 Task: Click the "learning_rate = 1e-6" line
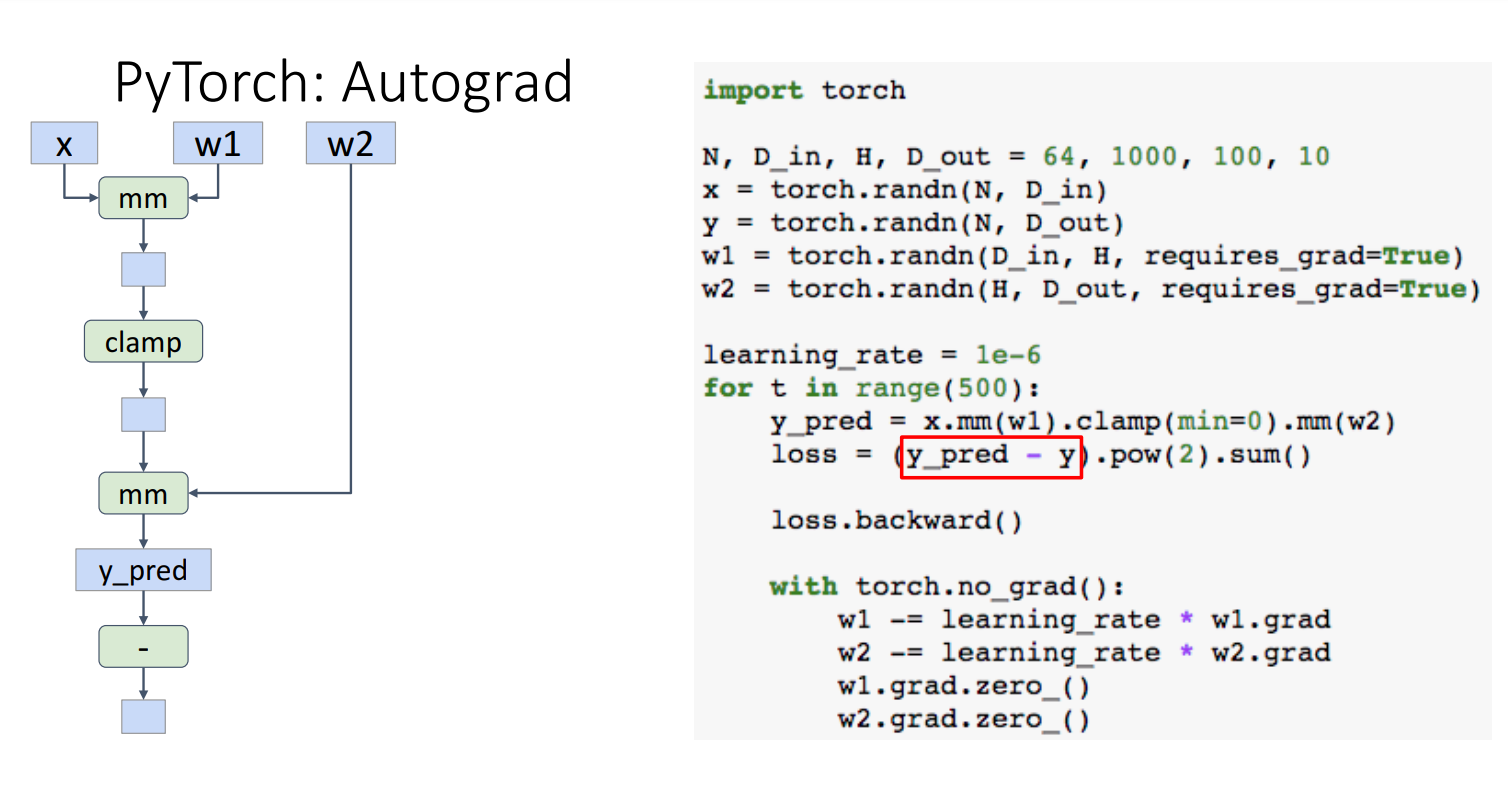coord(871,355)
